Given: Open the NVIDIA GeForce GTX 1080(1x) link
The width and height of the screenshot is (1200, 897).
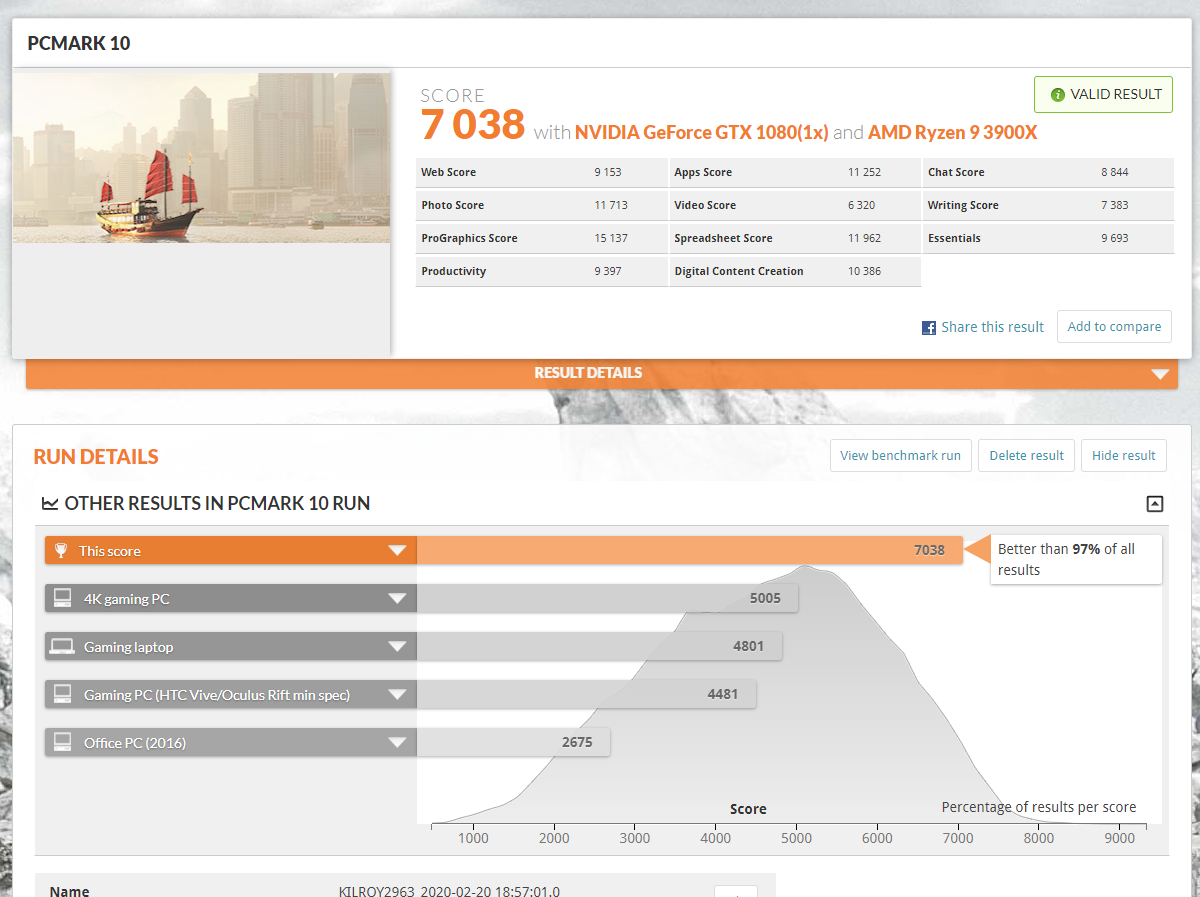Looking at the screenshot, I should pyautogui.click(x=701, y=132).
